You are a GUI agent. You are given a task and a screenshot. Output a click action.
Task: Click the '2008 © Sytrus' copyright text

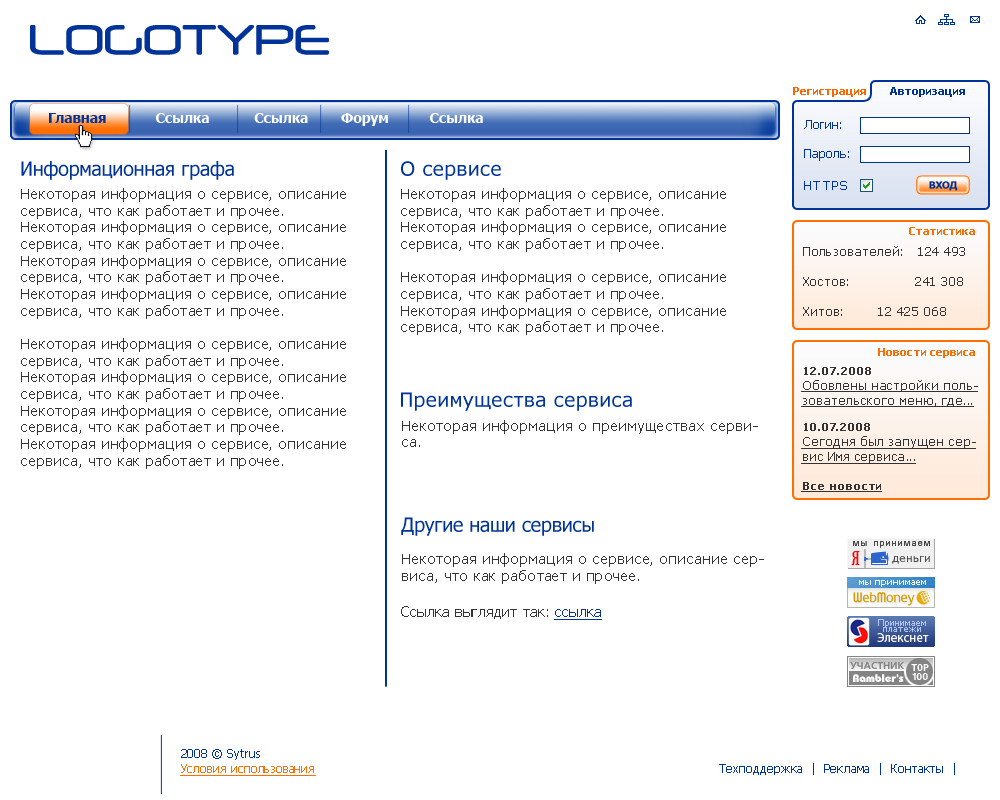[x=220, y=753]
